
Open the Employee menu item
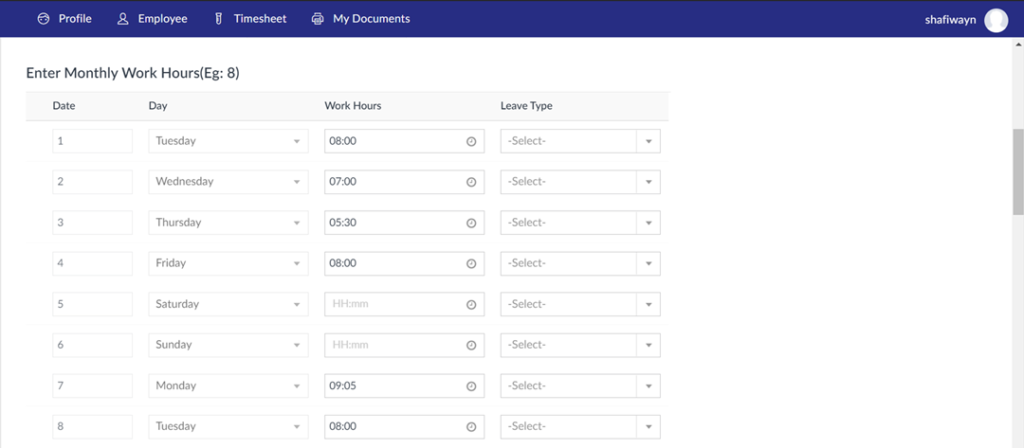[162, 19]
